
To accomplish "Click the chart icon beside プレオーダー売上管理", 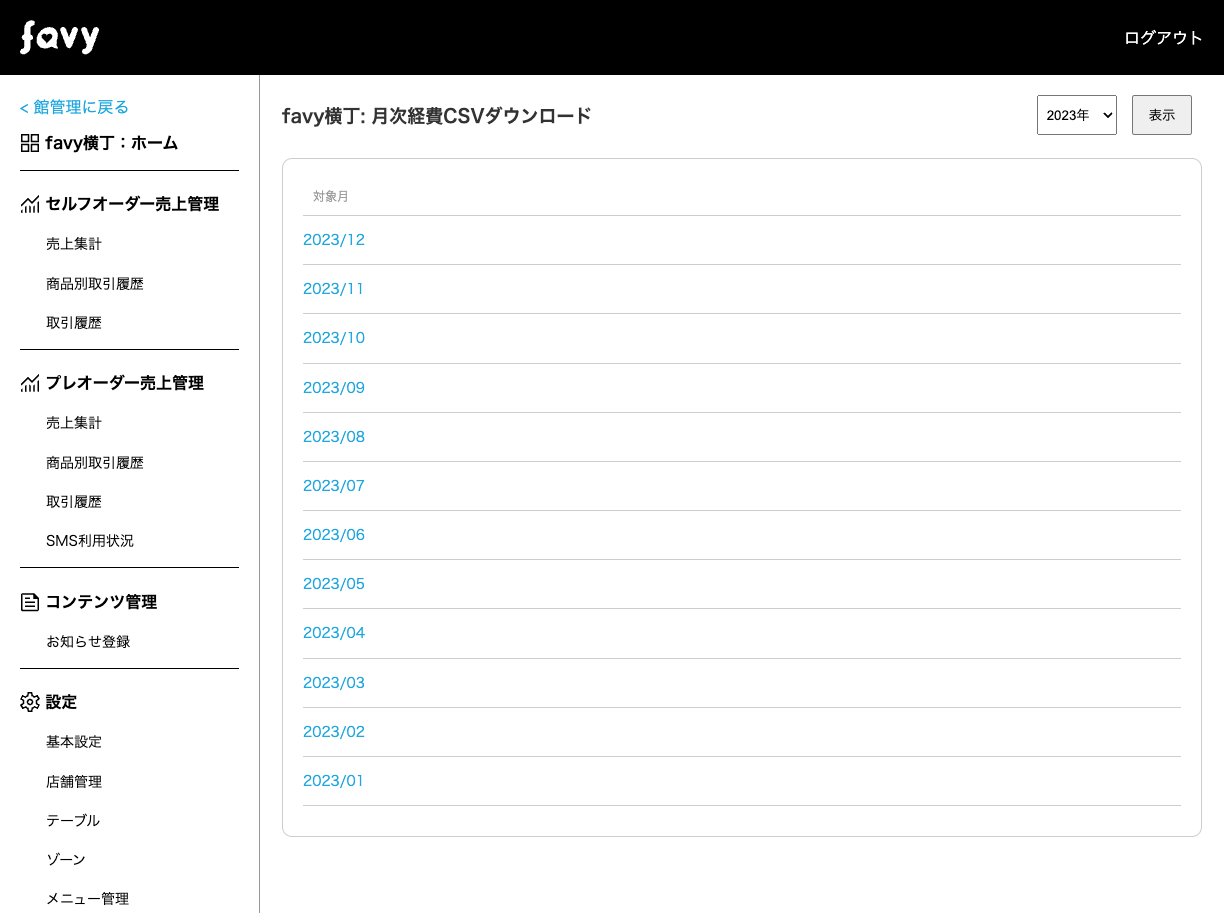I will [x=30, y=383].
